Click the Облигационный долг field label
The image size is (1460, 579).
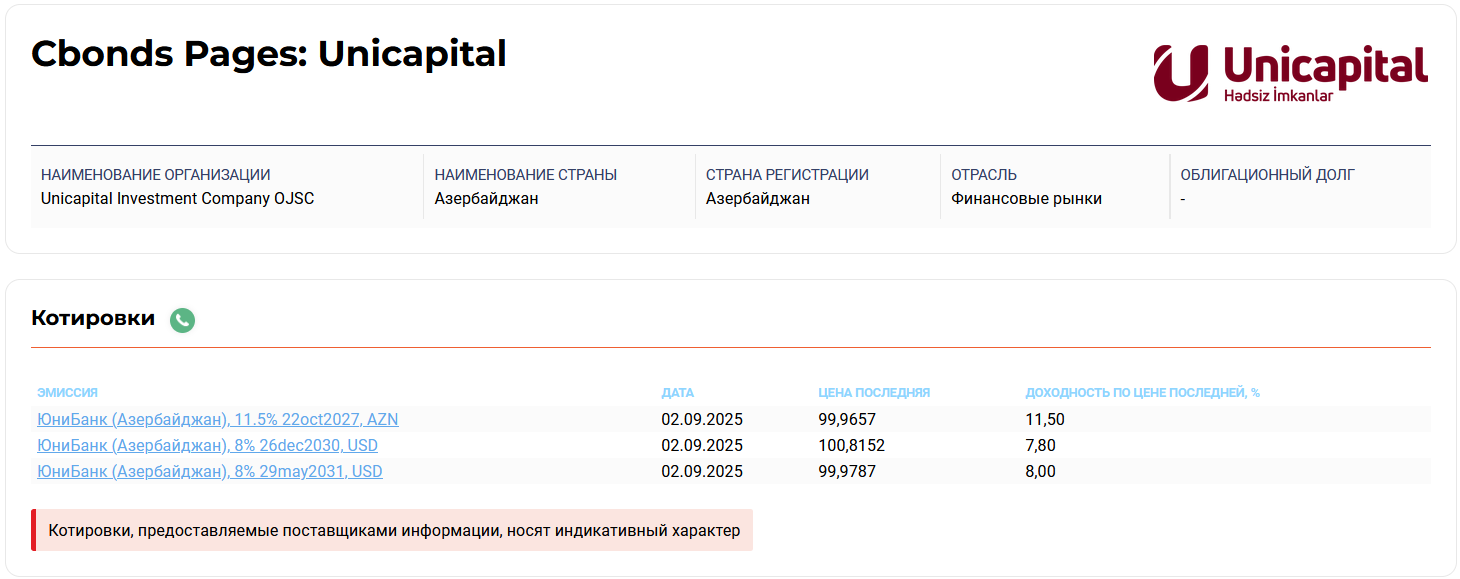point(1267,175)
